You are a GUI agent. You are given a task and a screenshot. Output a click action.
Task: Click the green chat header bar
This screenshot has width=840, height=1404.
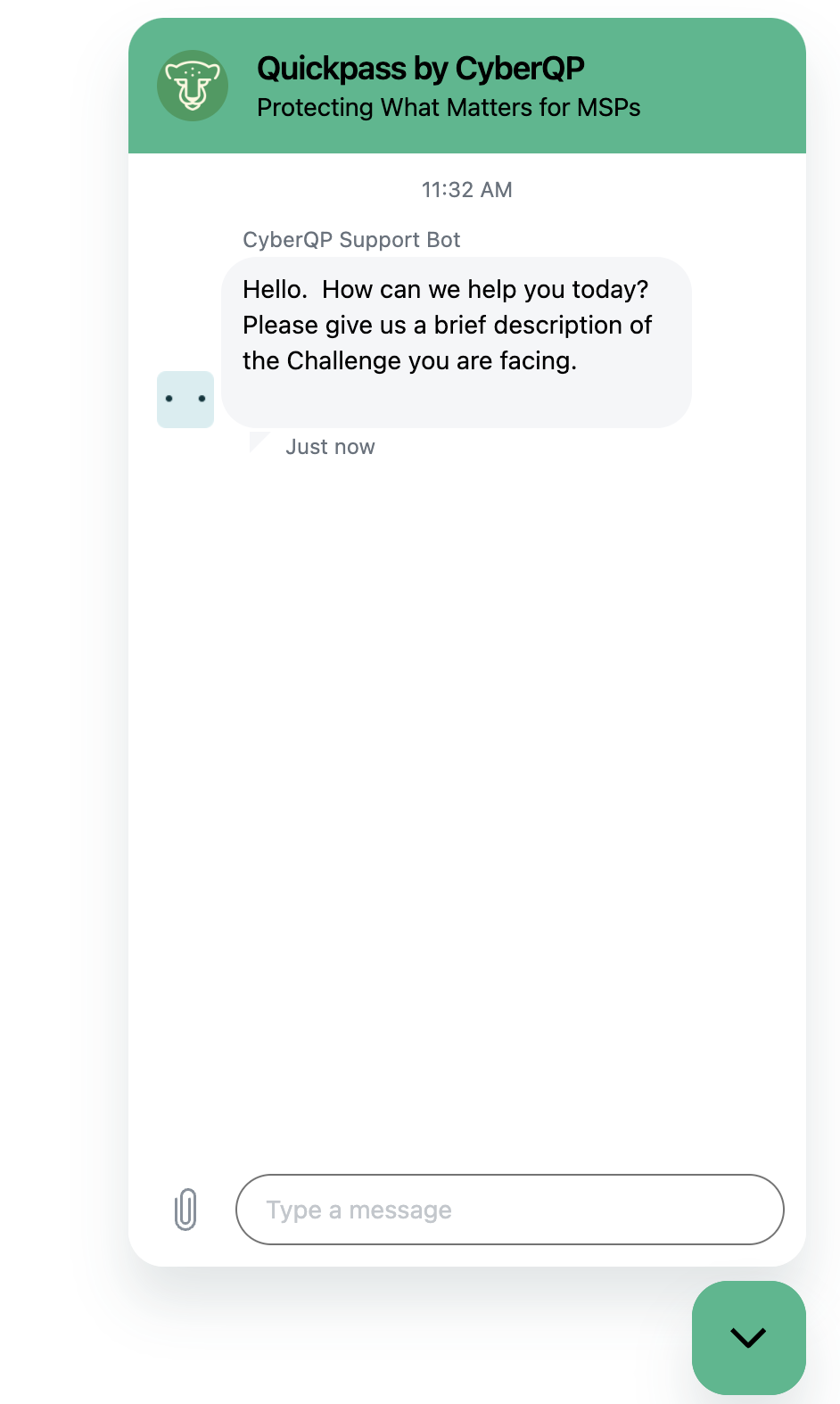[x=467, y=86]
